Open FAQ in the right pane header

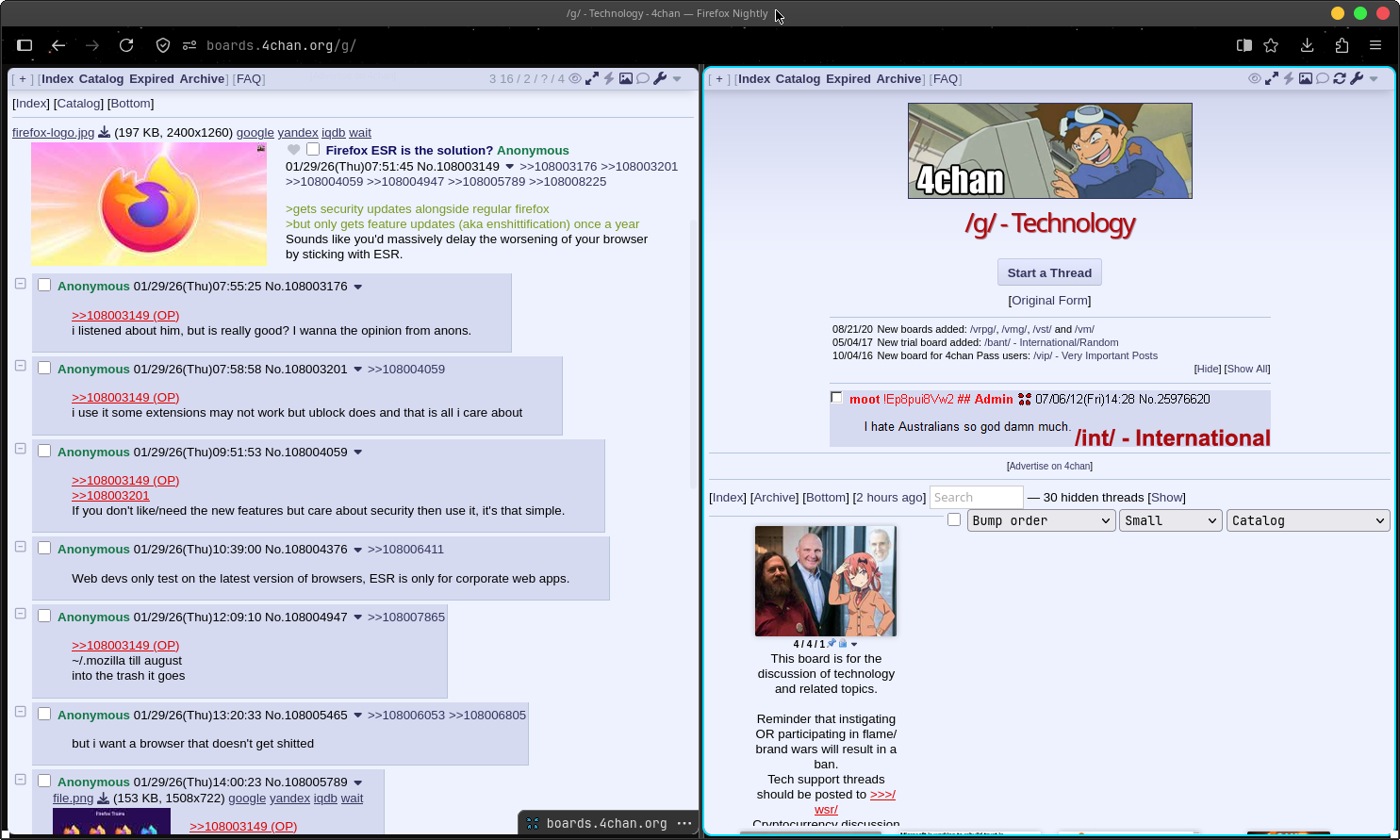[x=946, y=79]
